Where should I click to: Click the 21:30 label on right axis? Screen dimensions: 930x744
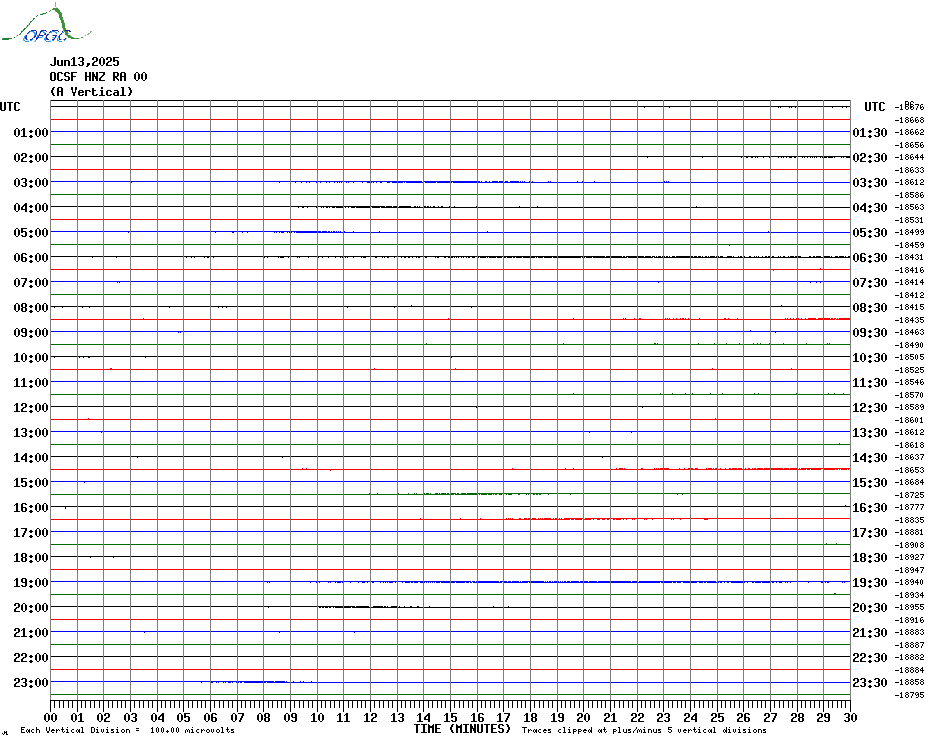870,632
